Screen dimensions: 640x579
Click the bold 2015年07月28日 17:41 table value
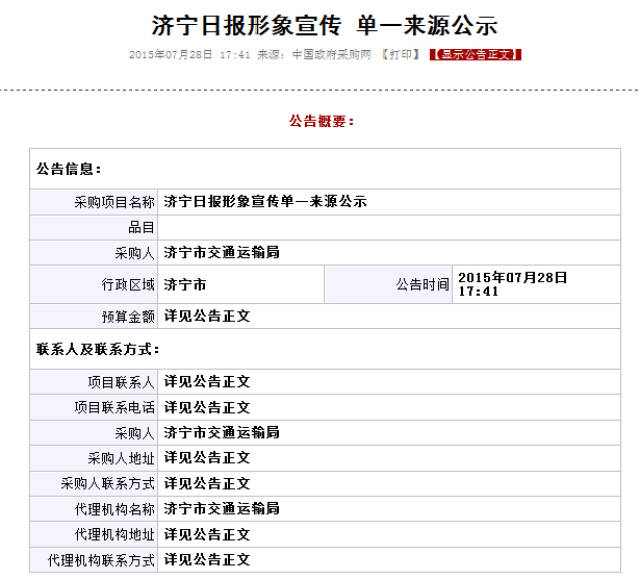click(513, 284)
